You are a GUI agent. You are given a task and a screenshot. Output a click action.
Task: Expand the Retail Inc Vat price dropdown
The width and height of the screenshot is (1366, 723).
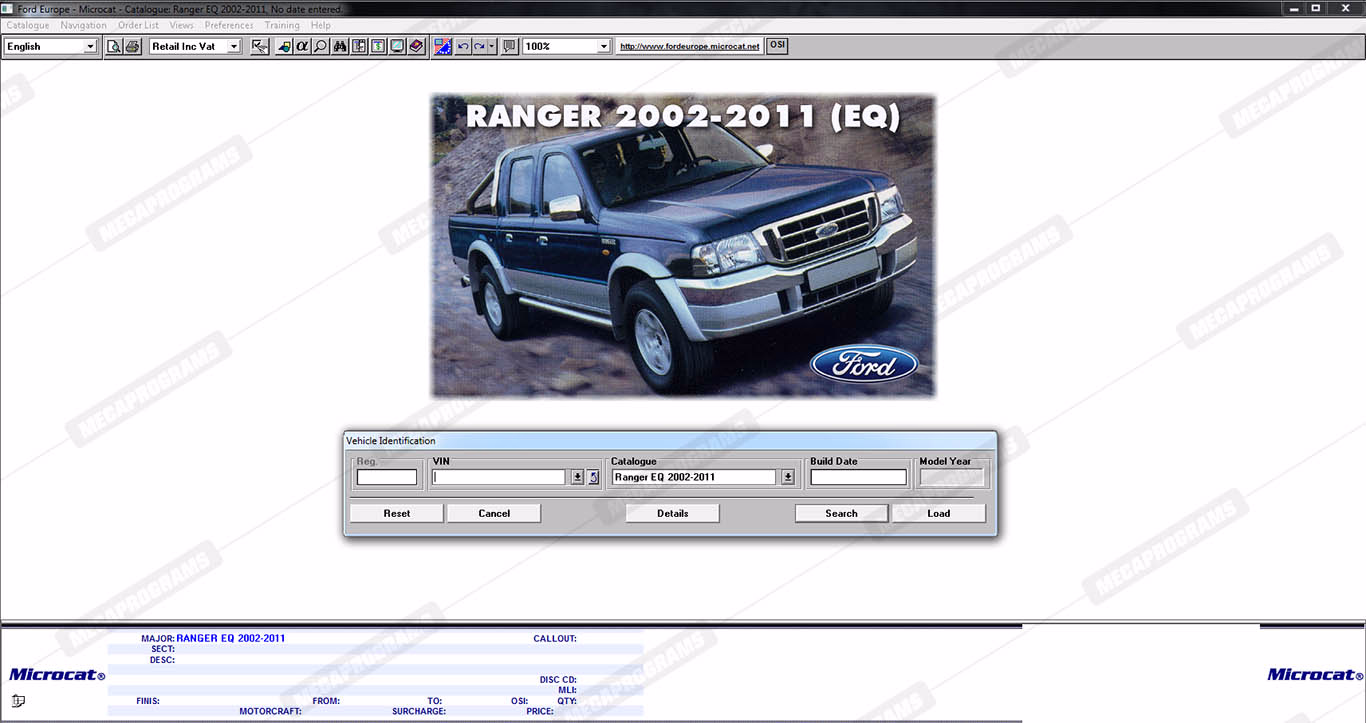[x=234, y=46]
